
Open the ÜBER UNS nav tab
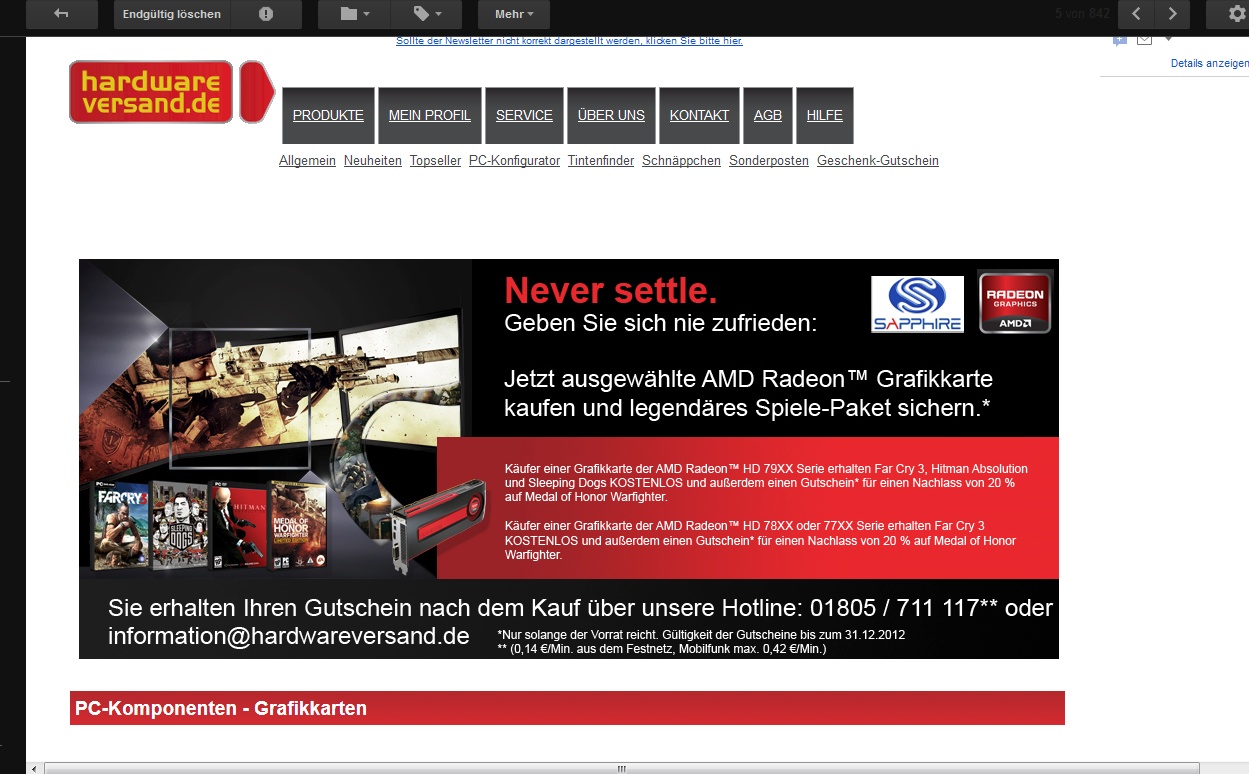[611, 116]
